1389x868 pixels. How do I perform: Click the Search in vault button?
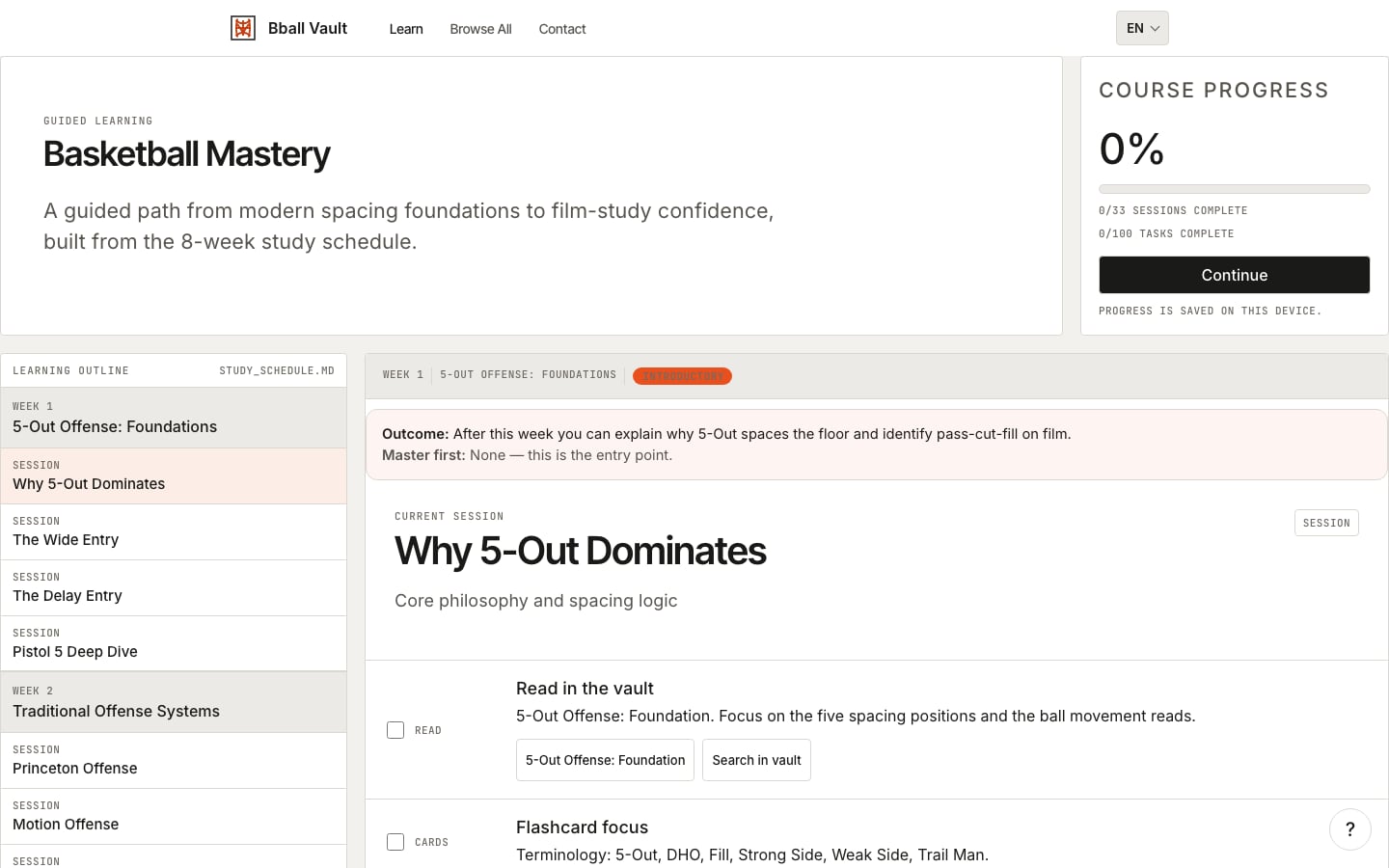756,760
